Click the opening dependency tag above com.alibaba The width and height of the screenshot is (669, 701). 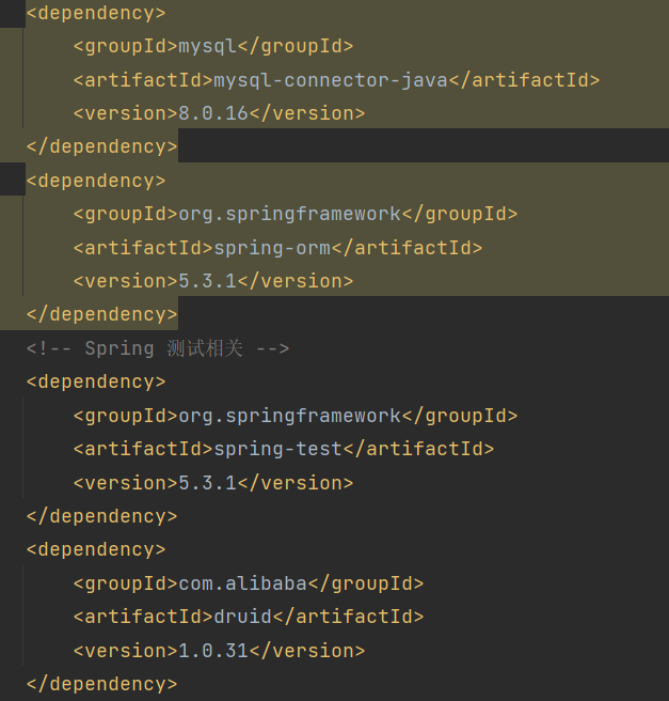(x=96, y=550)
